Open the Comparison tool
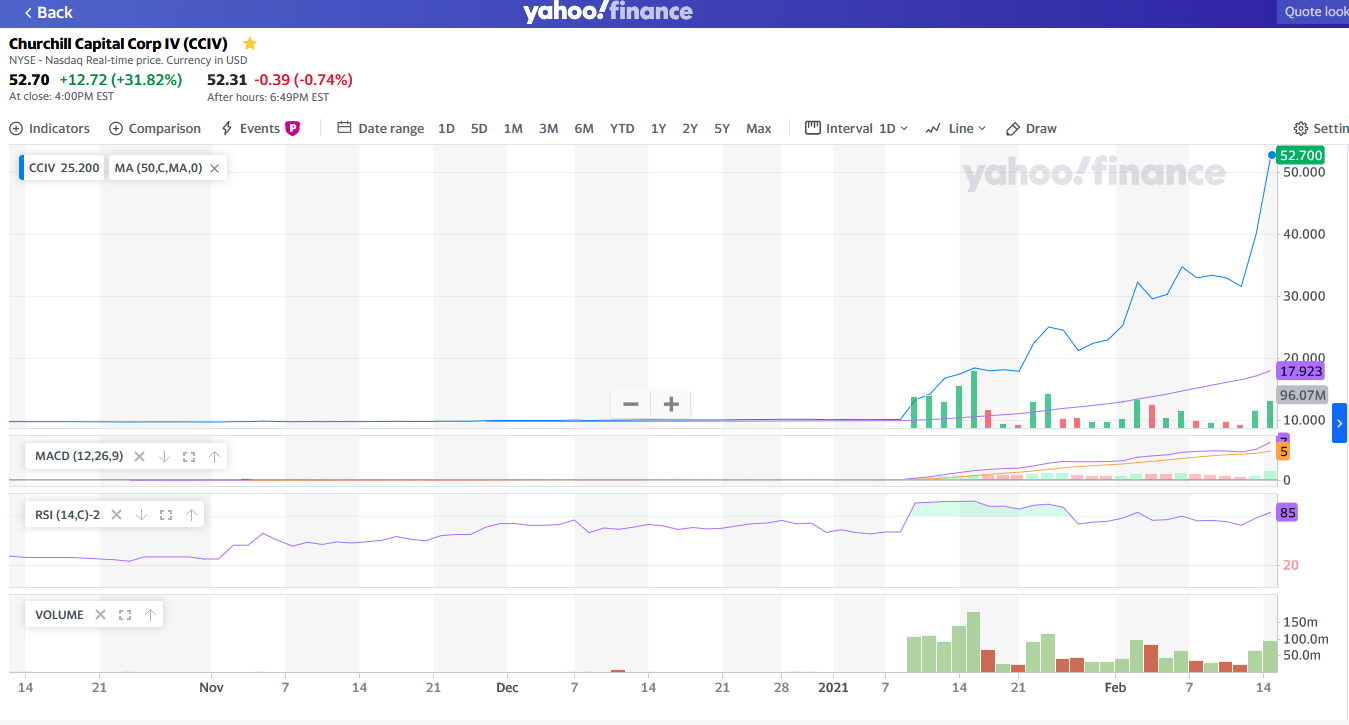 point(155,128)
